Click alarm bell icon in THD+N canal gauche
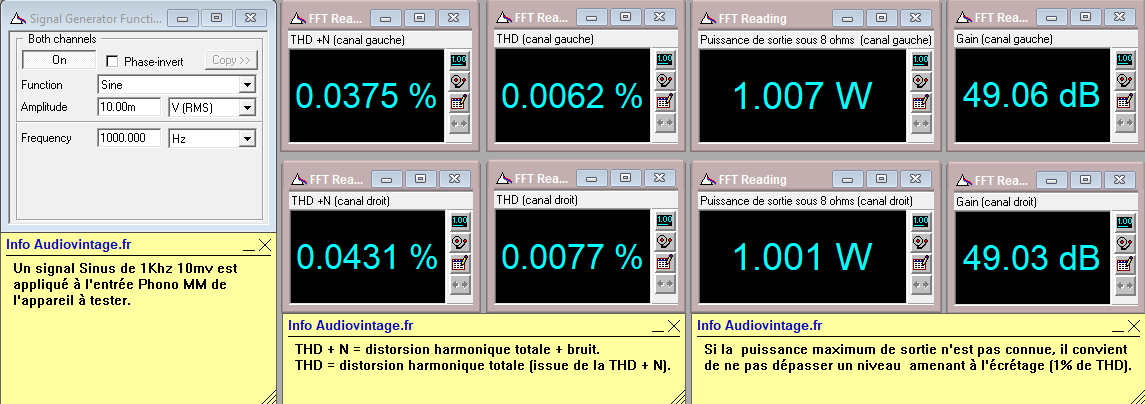The height and width of the screenshot is (404, 1145). pos(459,81)
